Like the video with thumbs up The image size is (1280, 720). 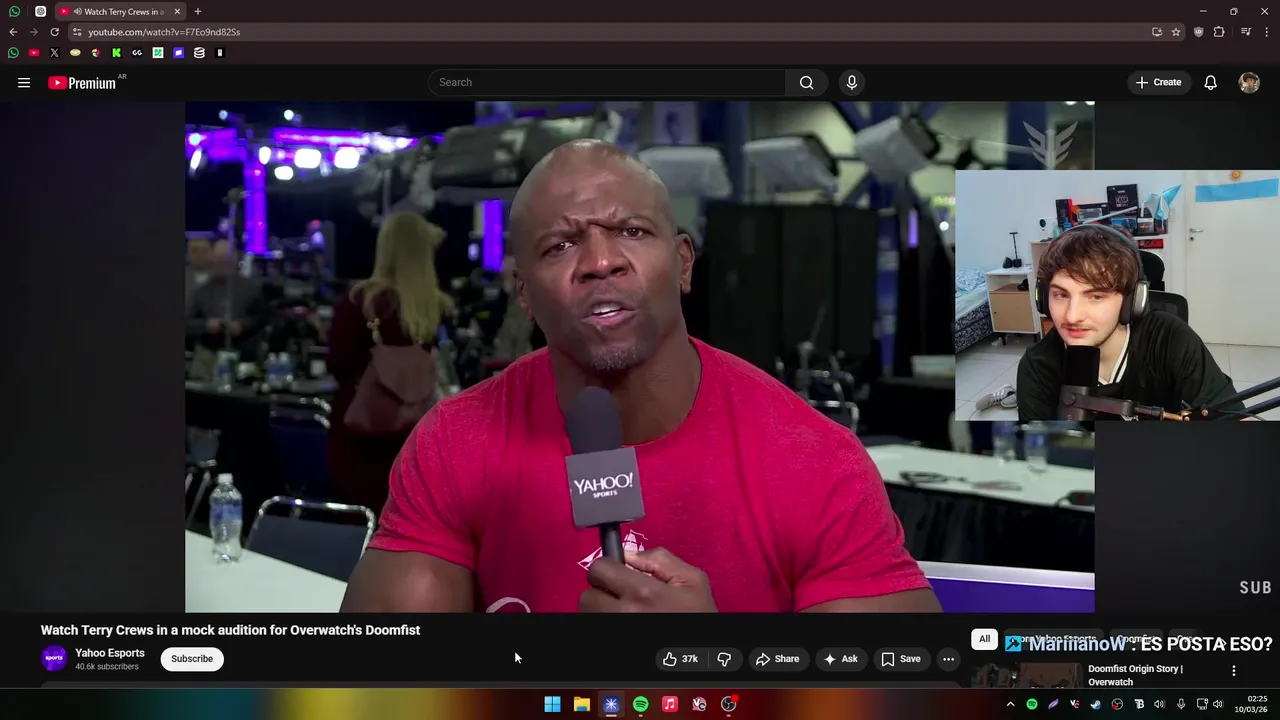tap(680, 659)
